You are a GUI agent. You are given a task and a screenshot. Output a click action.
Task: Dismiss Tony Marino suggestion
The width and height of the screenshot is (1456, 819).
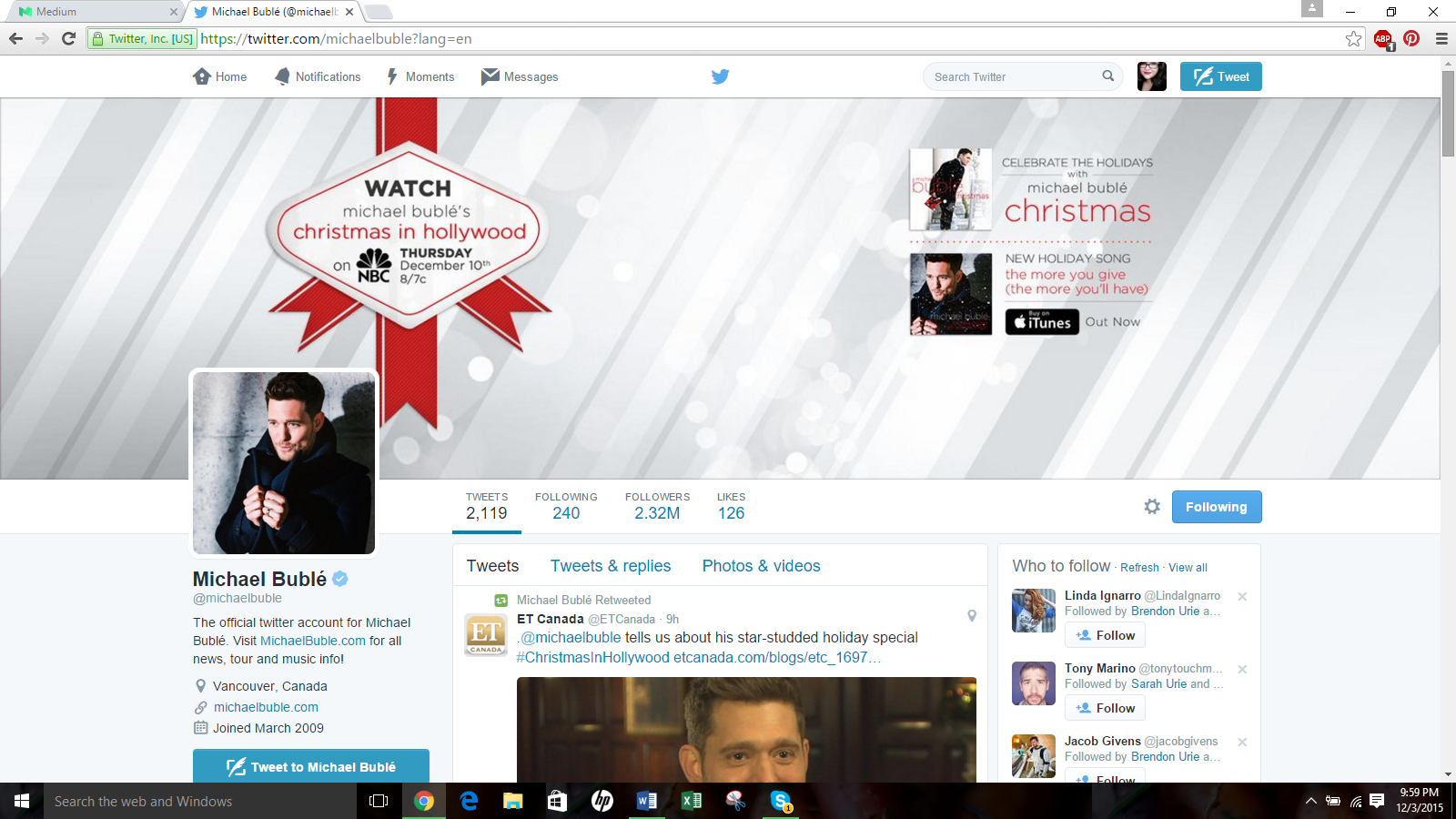[x=1242, y=669]
